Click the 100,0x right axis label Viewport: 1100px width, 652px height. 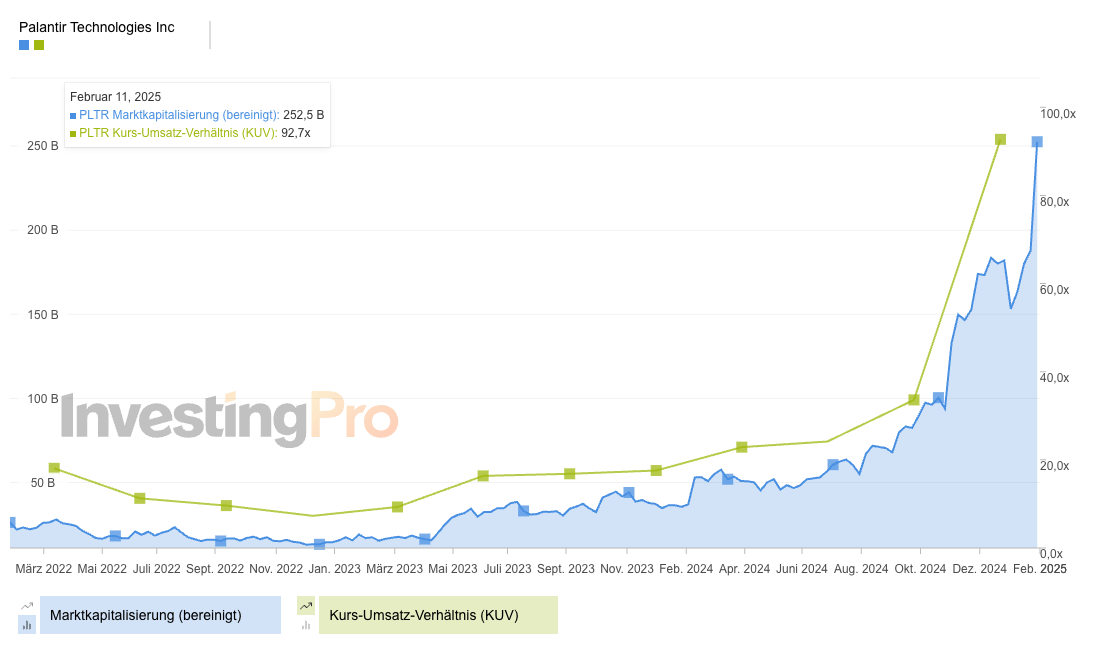(1058, 114)
